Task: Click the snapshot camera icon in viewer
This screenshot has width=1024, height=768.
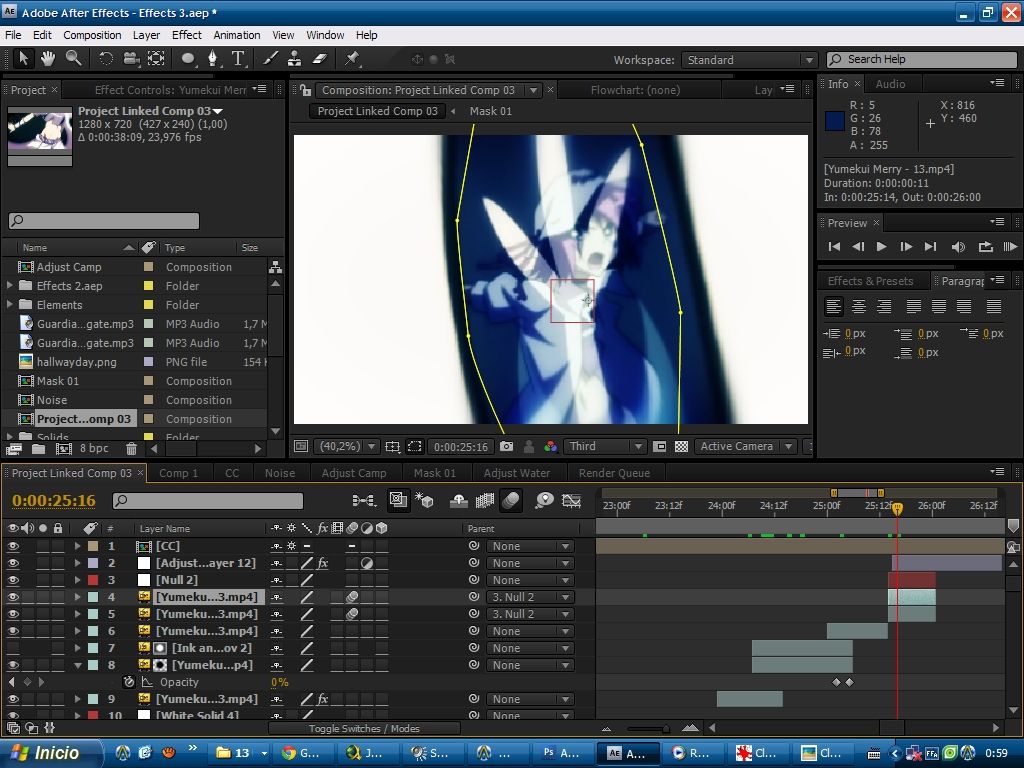Action: [506, 446]
